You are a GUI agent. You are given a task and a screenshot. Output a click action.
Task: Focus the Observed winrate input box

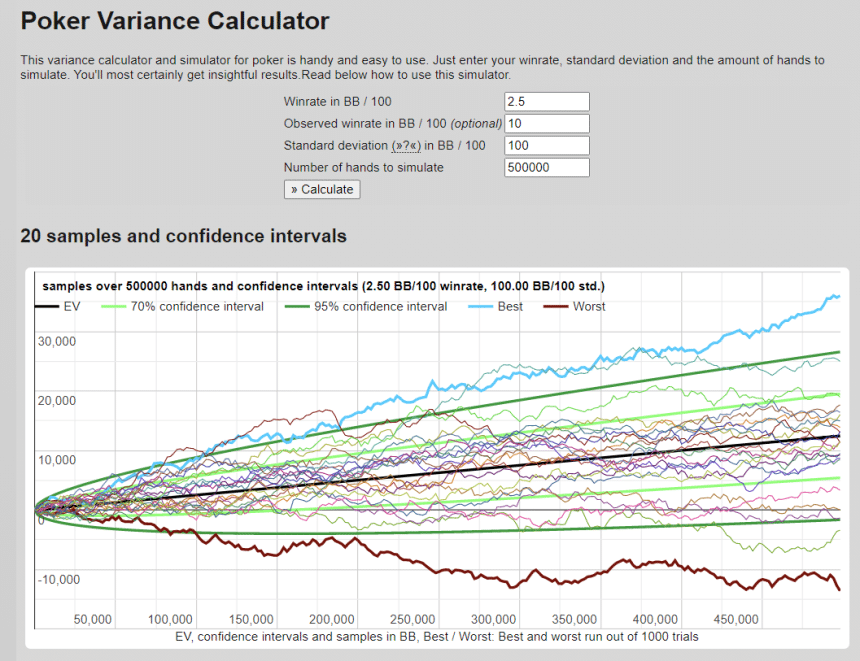tap(546, 124)
